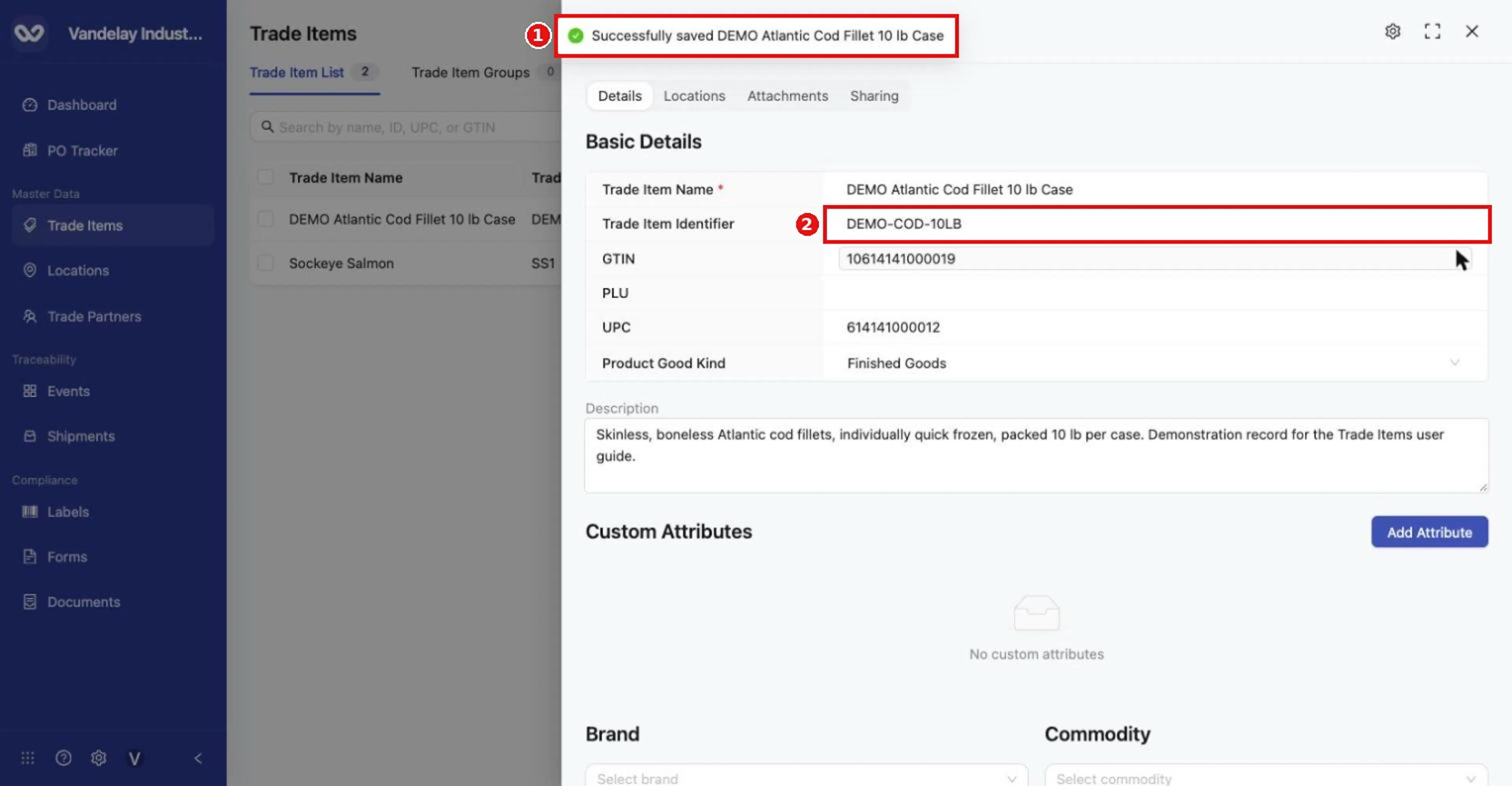Screen dimensions: 1512x786
Task: Open the user avatar V menu
Action: [x=134, y=758]
